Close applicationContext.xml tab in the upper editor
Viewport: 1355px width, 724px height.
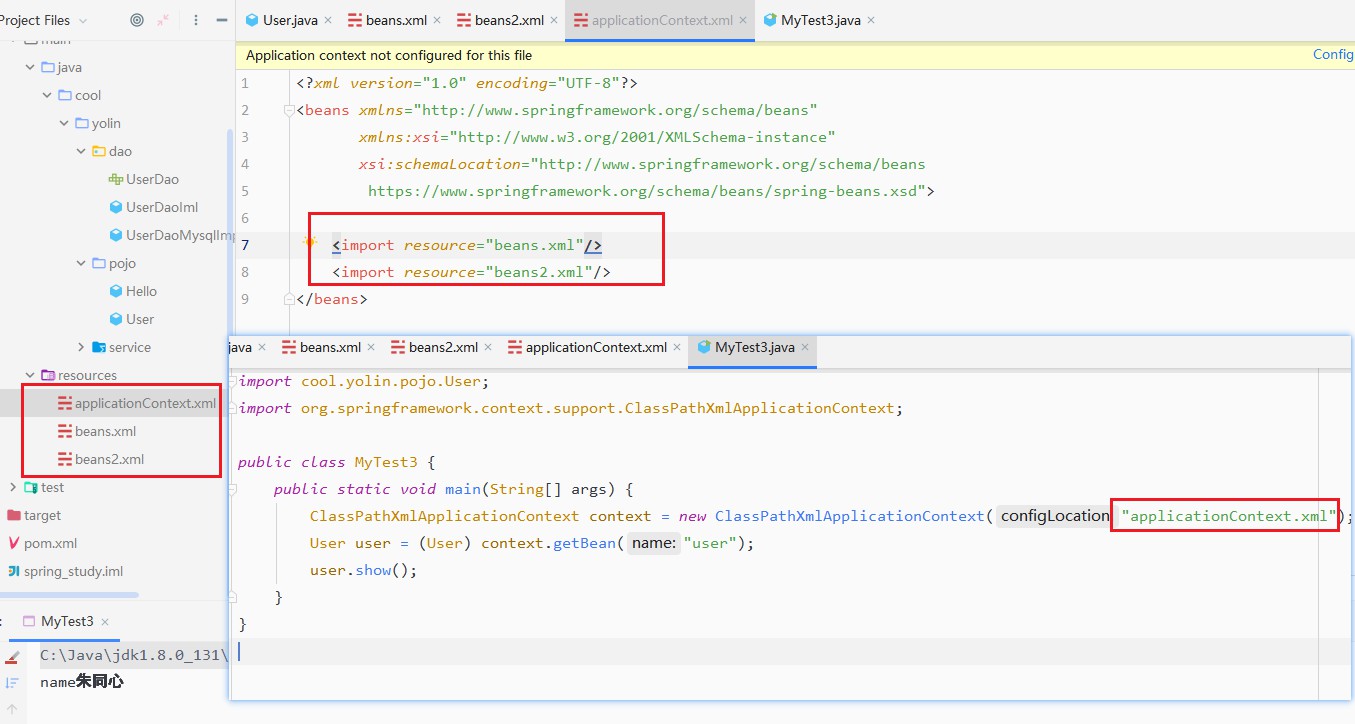743,21
